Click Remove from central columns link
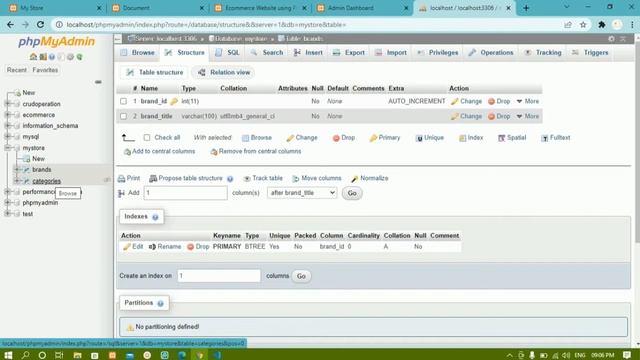 coord(256,151)
